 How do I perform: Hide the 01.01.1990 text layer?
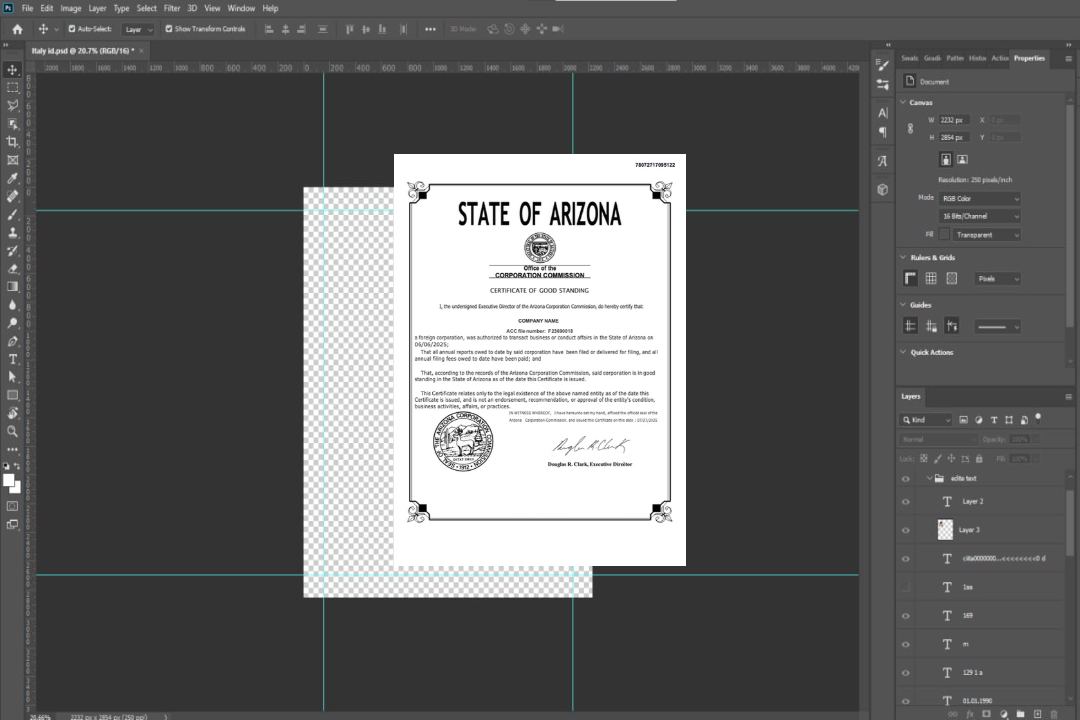pyautogui.click(x=906, y=701)
